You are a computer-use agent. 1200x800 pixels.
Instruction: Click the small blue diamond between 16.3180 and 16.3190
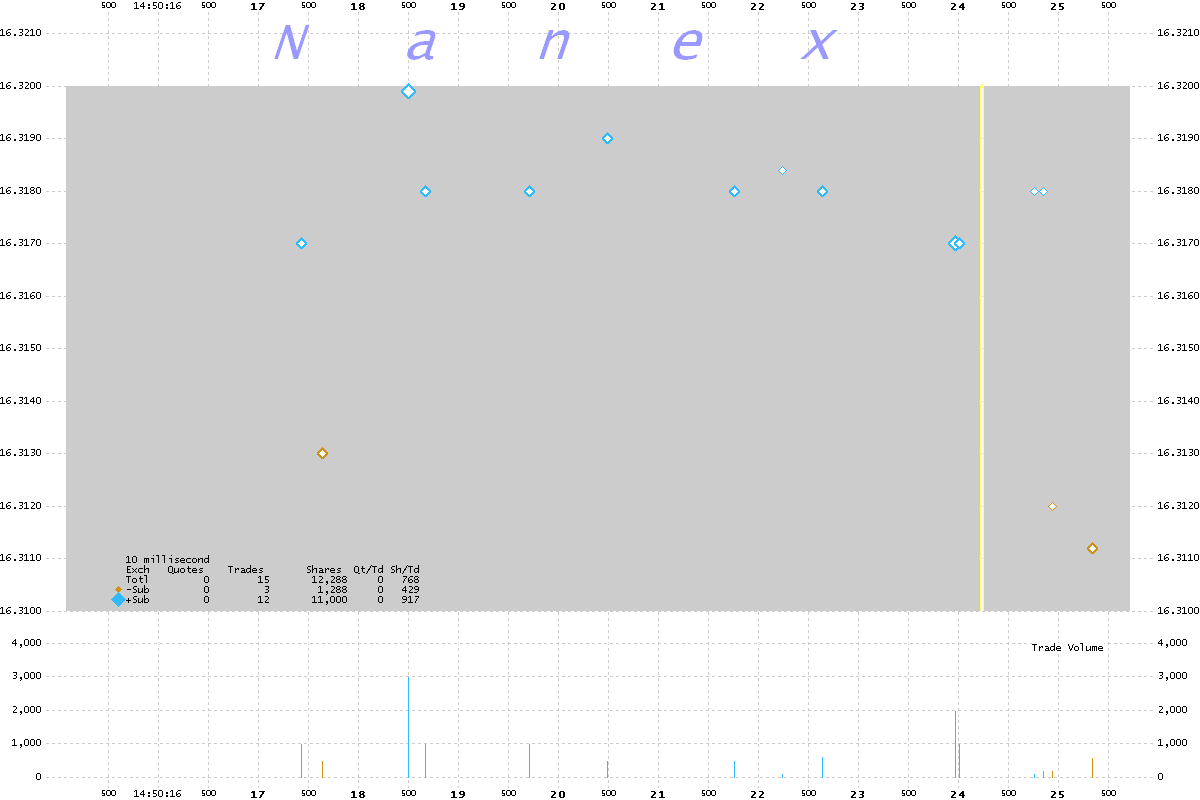782,170
